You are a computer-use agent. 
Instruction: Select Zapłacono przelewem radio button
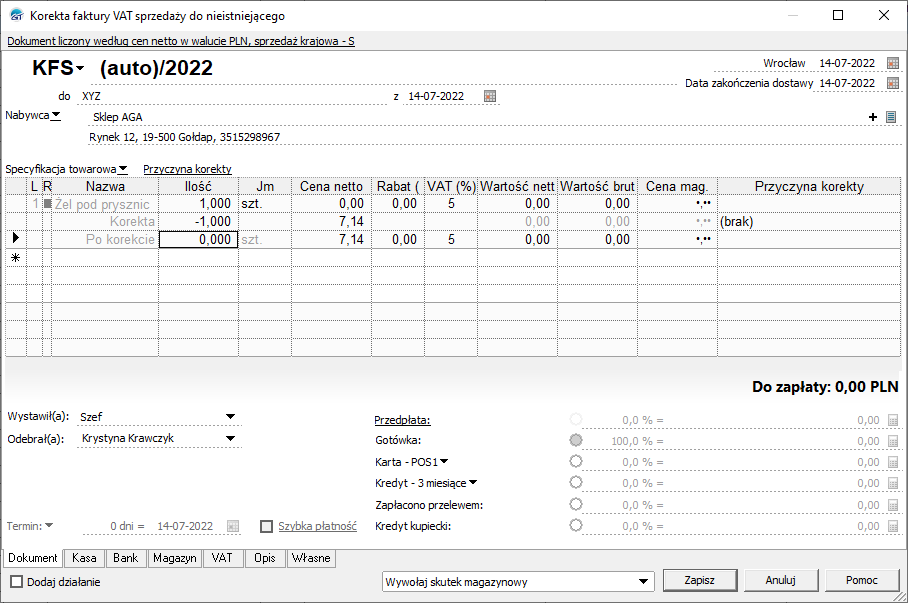576,504
